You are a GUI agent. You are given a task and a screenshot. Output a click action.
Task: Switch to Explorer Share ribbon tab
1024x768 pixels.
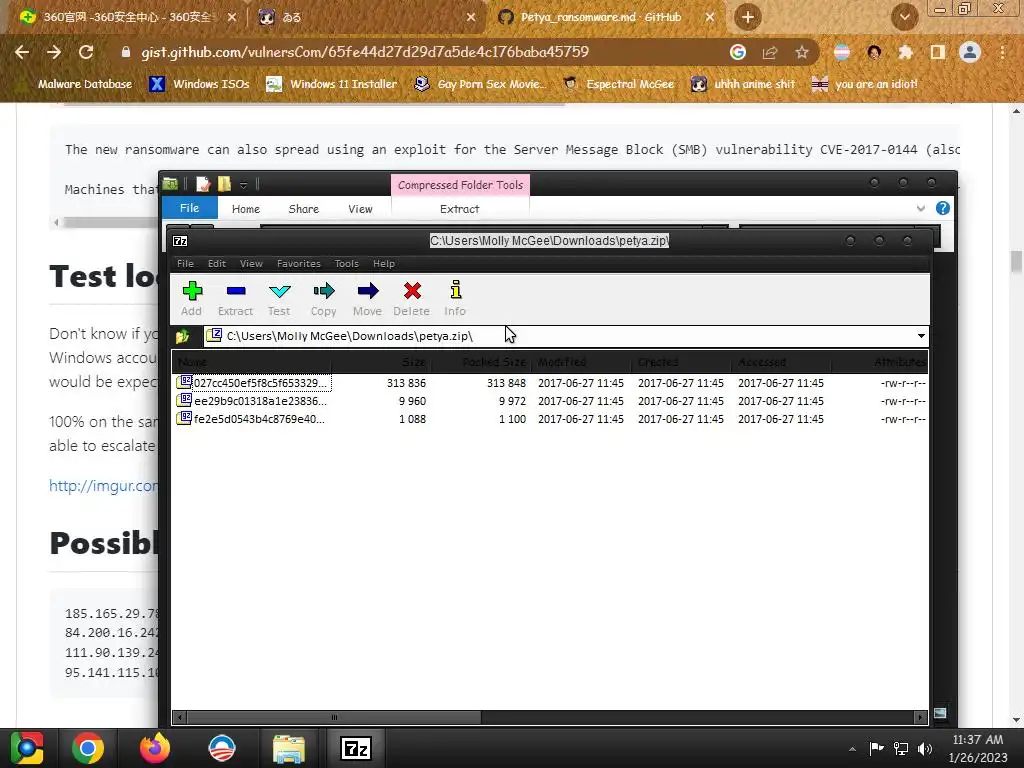pyautogui.click(x=304, y=209)
